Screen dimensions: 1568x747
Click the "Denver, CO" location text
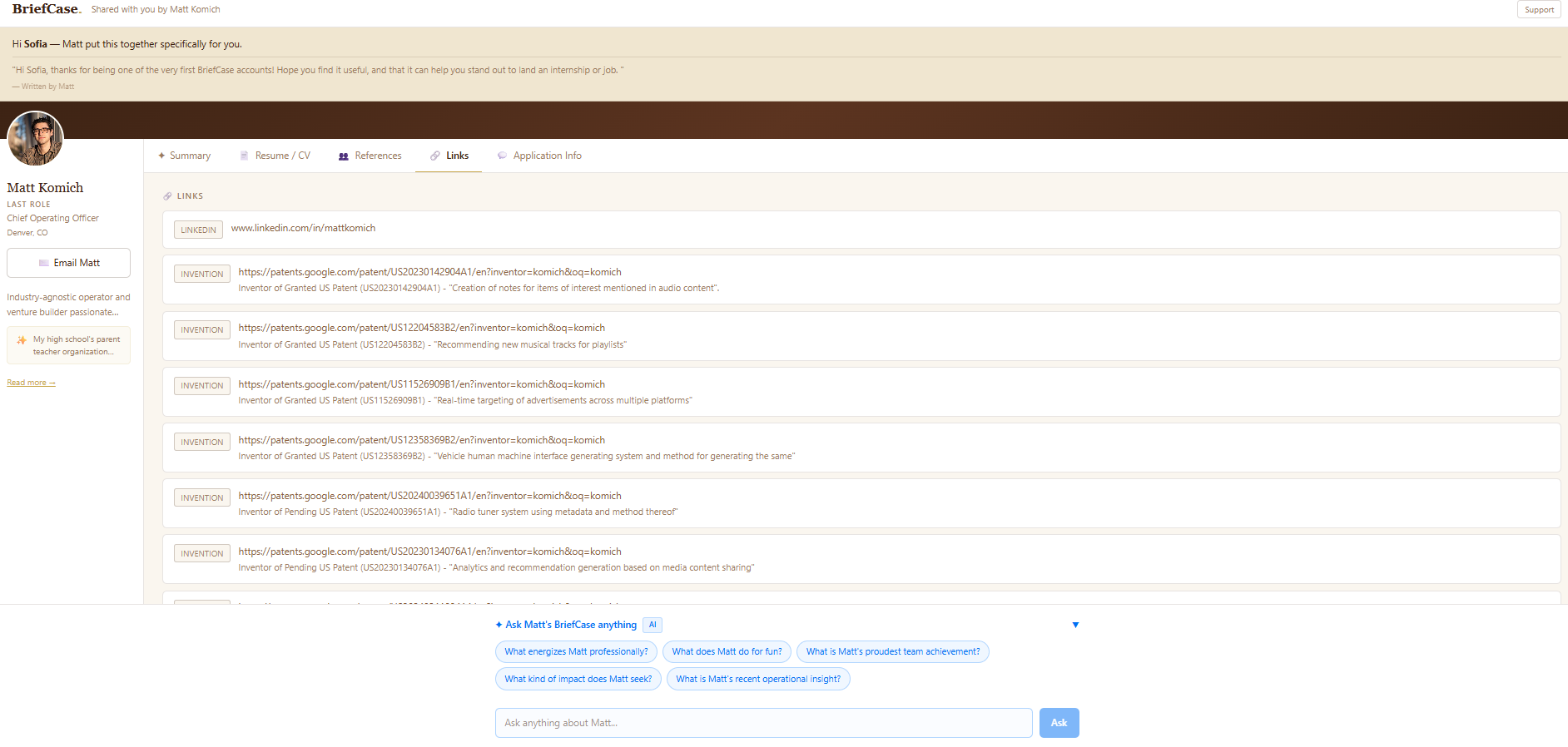tap(27, 233)
